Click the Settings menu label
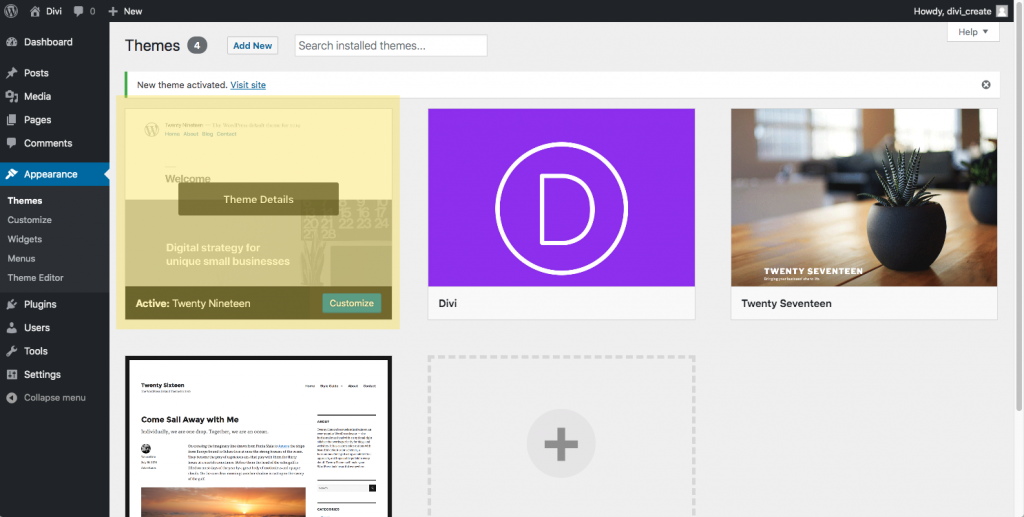Screen dimensions: 1024x517 tap(42, 375)
